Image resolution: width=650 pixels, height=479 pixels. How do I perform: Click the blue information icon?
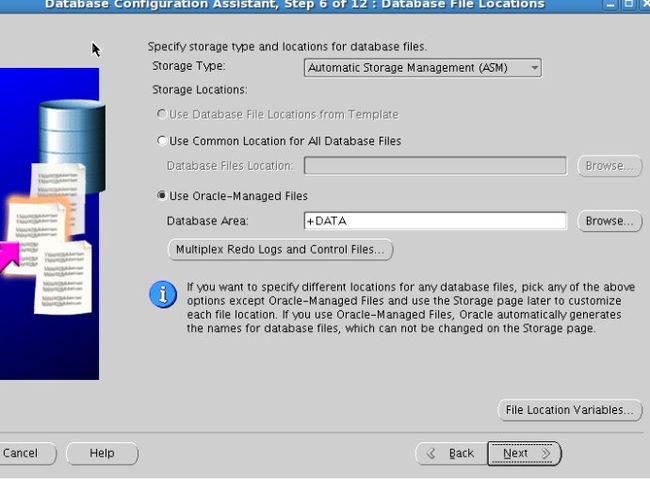(163, 295)
